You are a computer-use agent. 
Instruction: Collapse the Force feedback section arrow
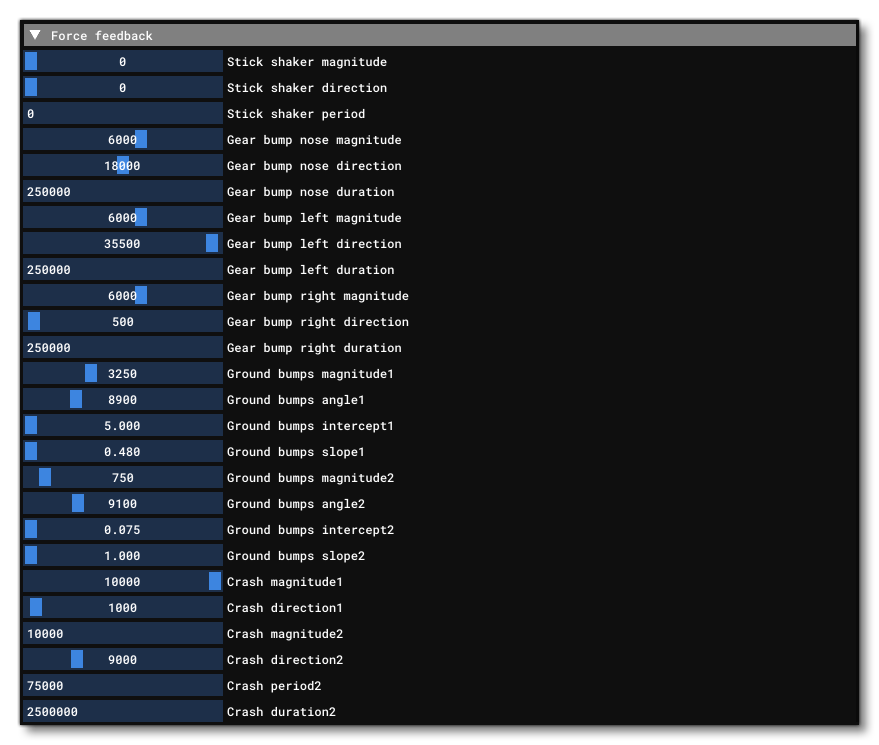[36, 35]
